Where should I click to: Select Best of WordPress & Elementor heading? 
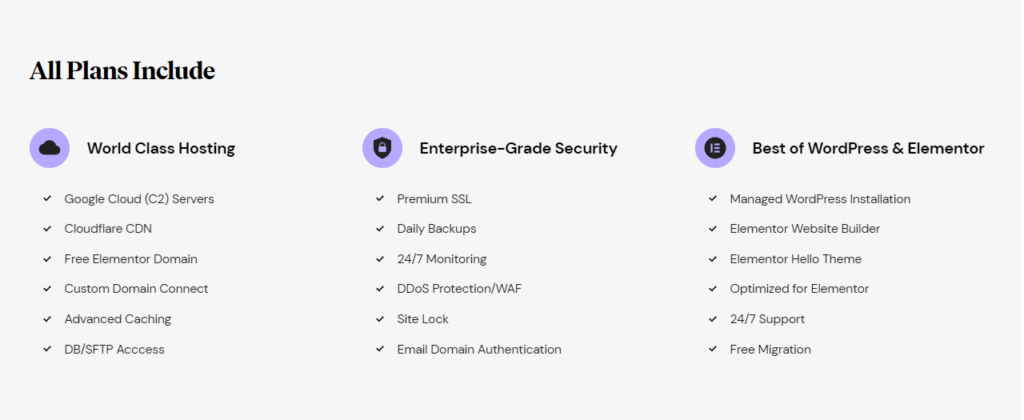tap(869, 148)
